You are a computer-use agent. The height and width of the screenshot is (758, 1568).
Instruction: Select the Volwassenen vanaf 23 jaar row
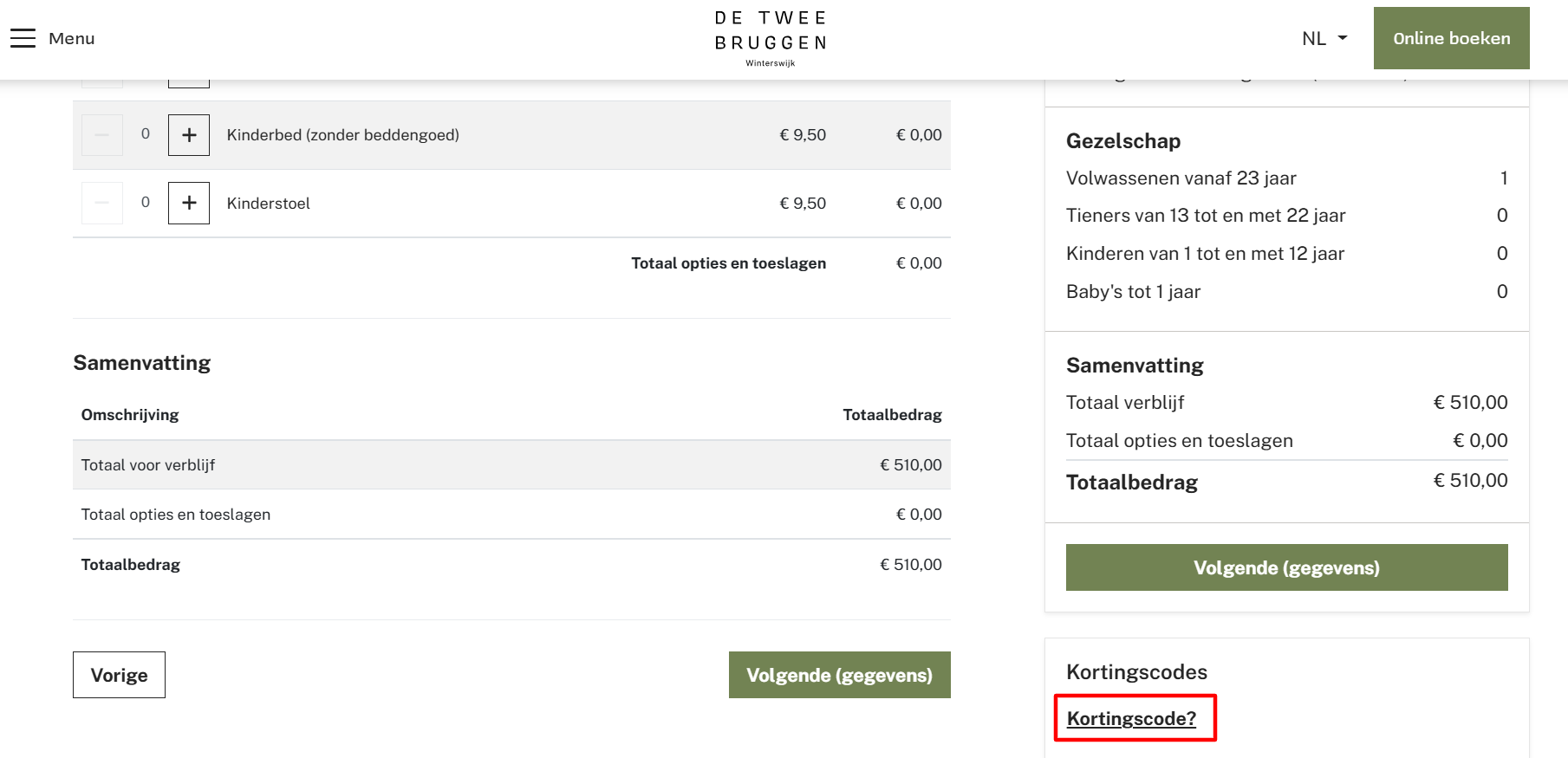pos(1287,178)
